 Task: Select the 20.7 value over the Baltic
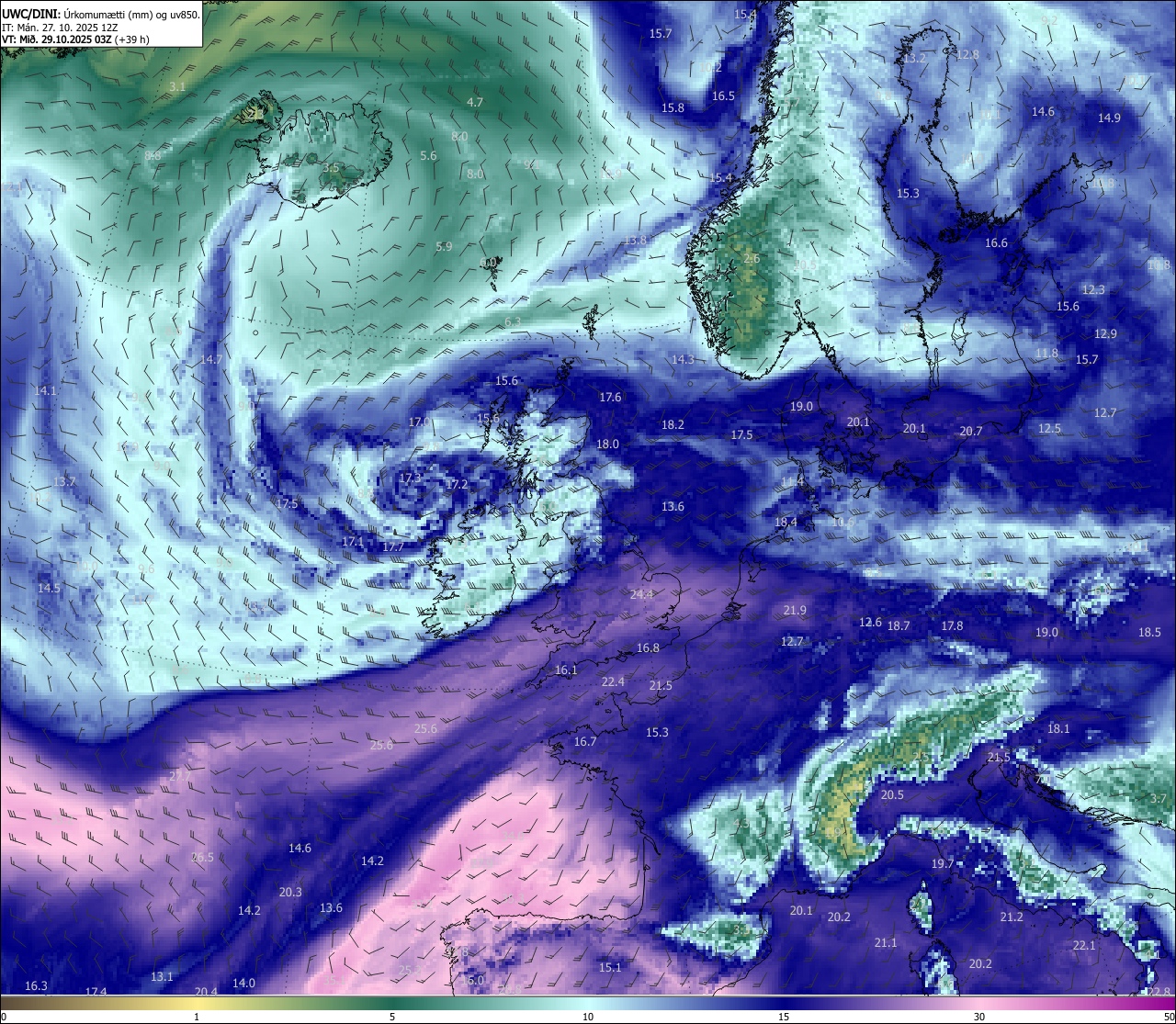tap(971, 431)
